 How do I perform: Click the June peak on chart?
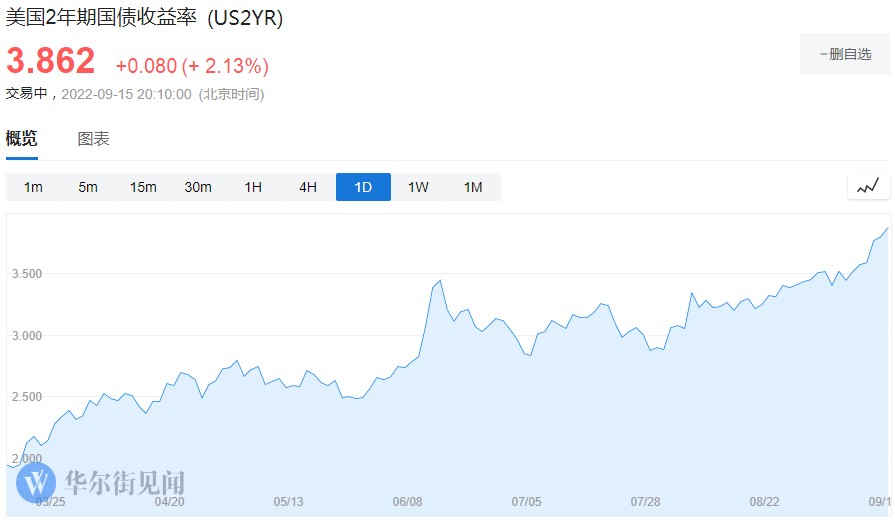click(x=440, y=281)
